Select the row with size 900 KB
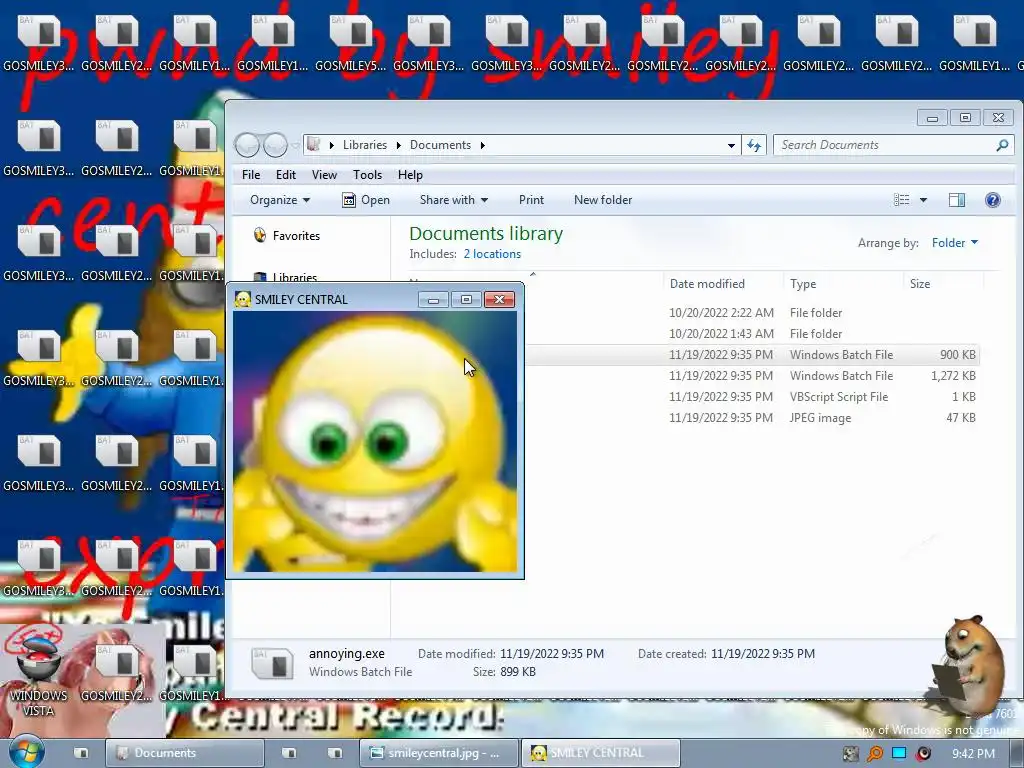 751,355
